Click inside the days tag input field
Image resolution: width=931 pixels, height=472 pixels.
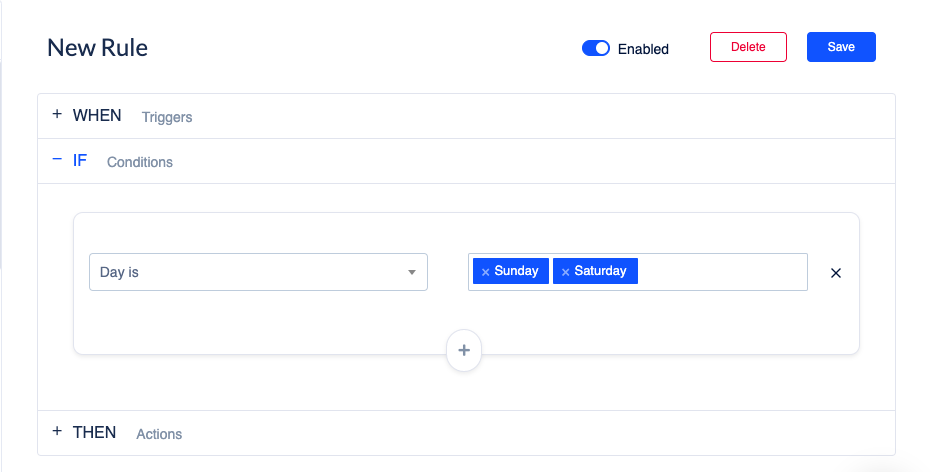(x=721, y=272)
